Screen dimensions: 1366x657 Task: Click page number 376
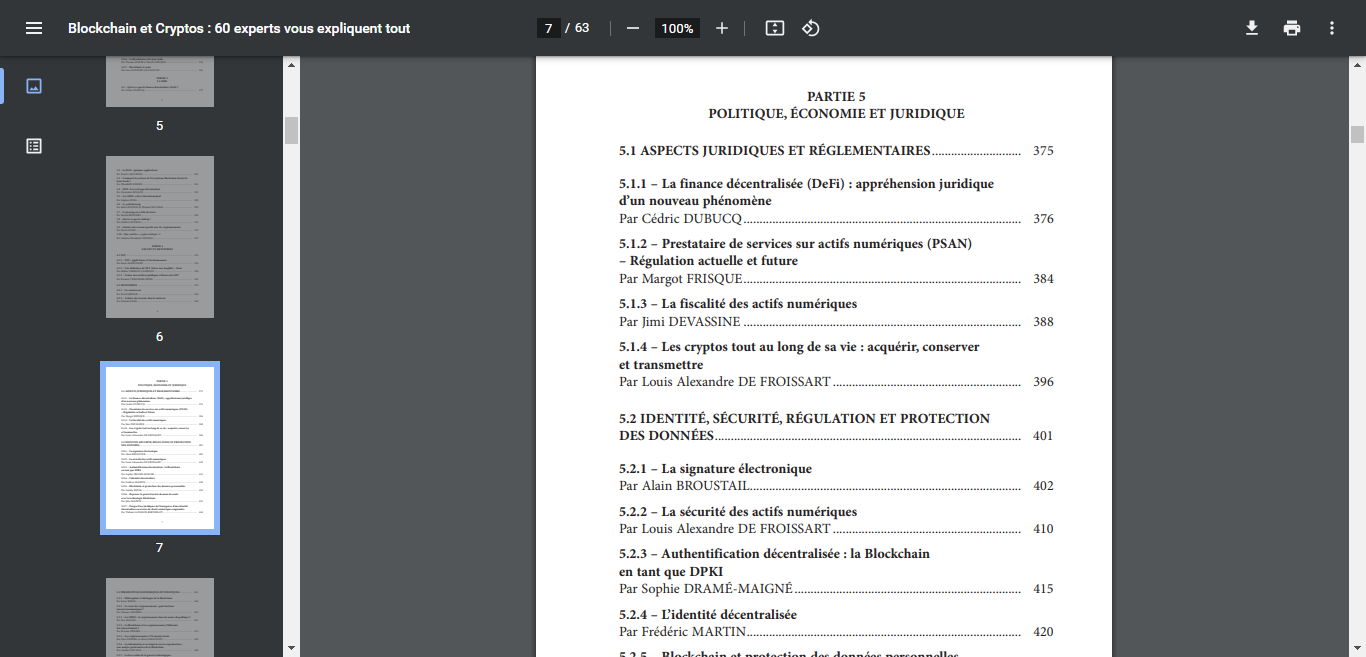pyautogui.click(x=1043, y=219)
